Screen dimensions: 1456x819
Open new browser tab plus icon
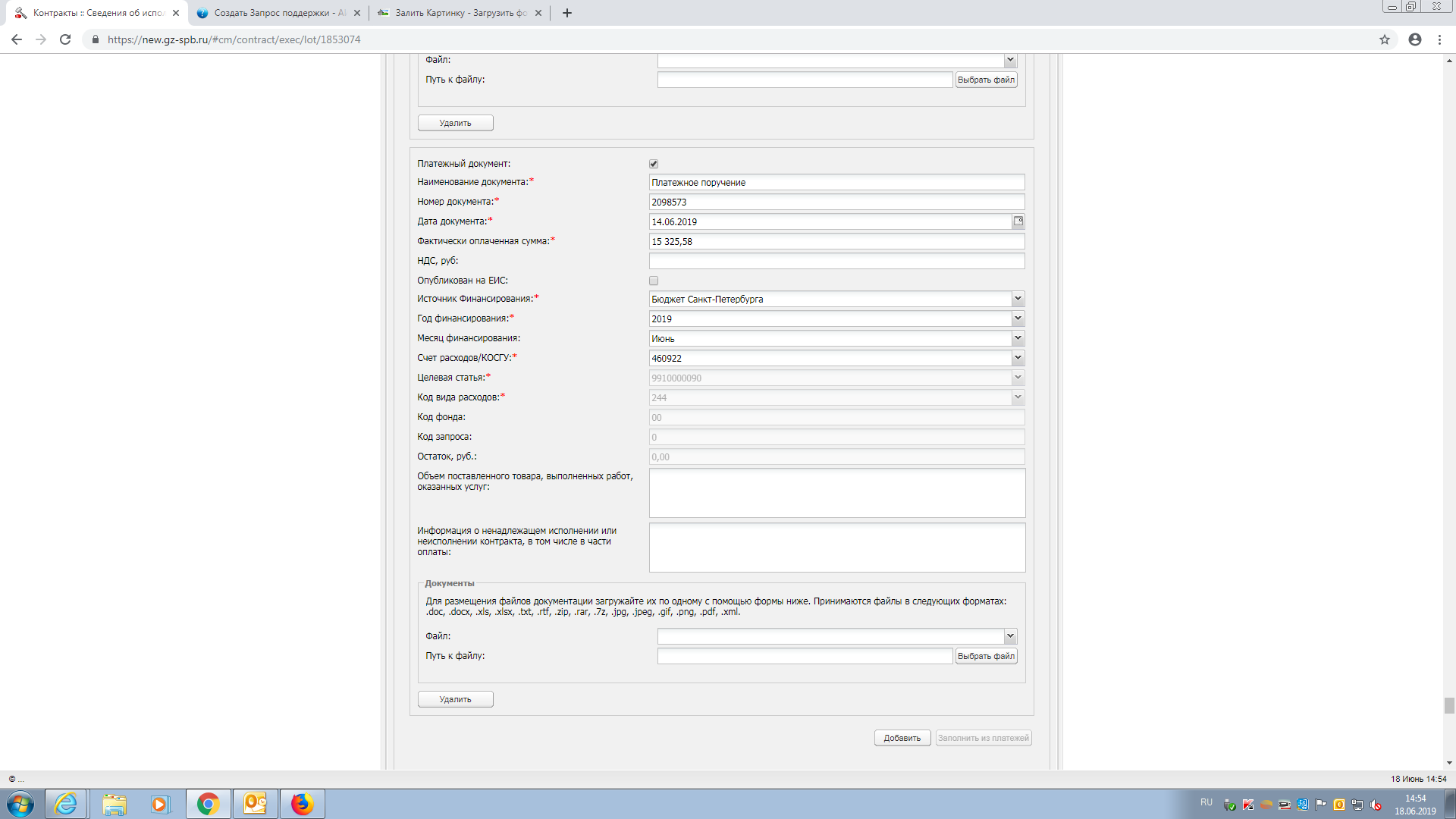pos(566,13)
